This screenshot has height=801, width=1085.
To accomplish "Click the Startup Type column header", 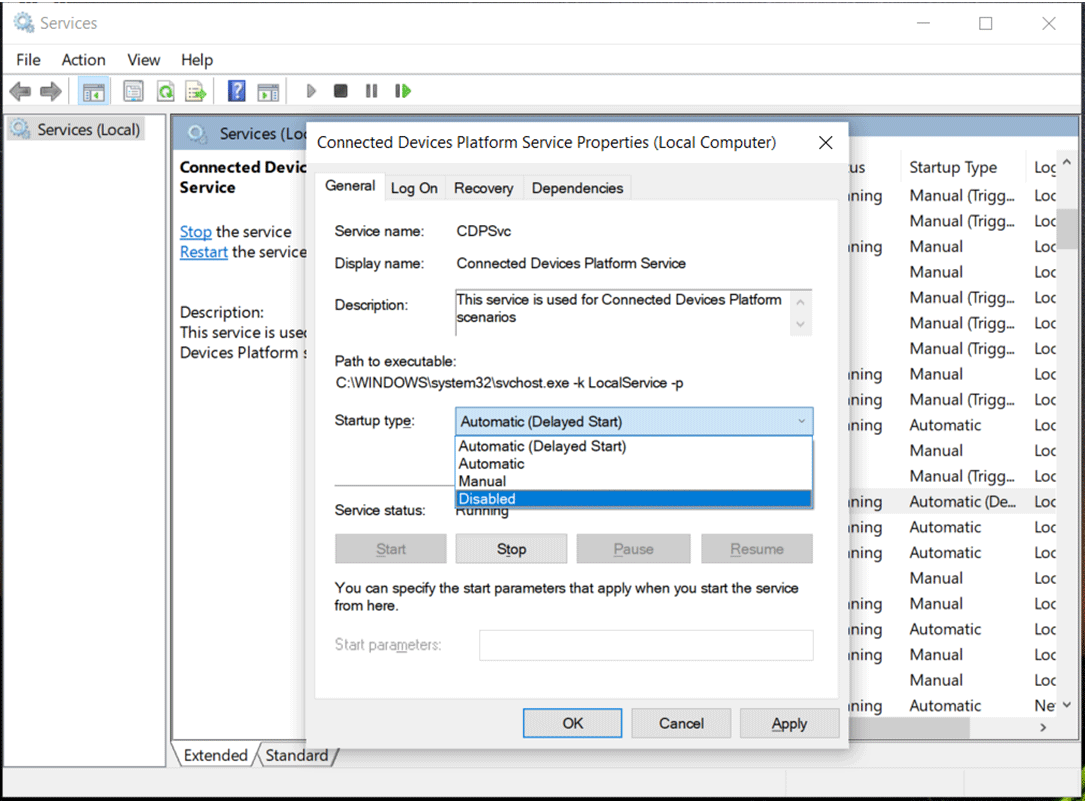I will click(953, 167).
